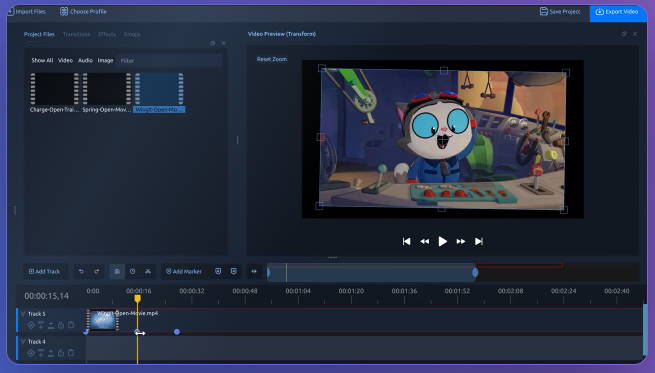Float the Video Preview panel

point(624,34)
